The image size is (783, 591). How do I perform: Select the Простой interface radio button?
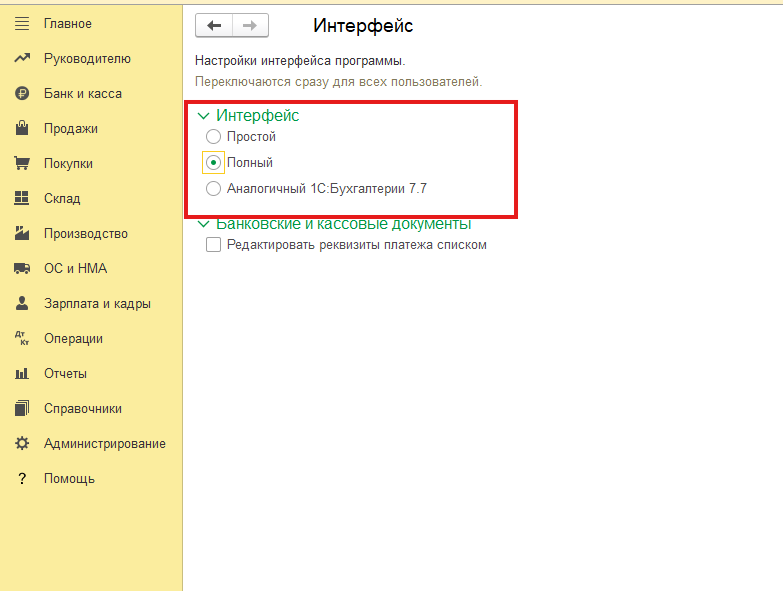(x=213, y=136)
